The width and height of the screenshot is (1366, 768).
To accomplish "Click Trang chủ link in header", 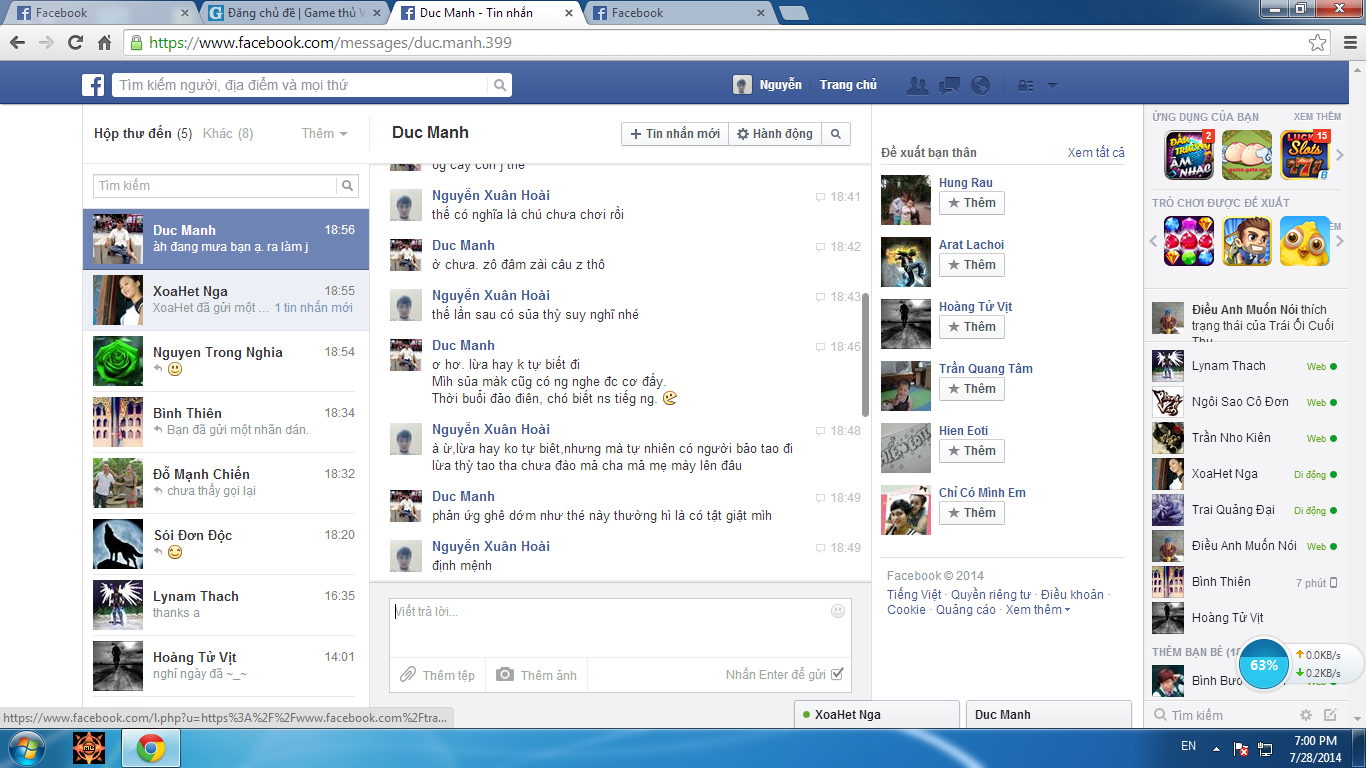I will click(x=848, y=85).
